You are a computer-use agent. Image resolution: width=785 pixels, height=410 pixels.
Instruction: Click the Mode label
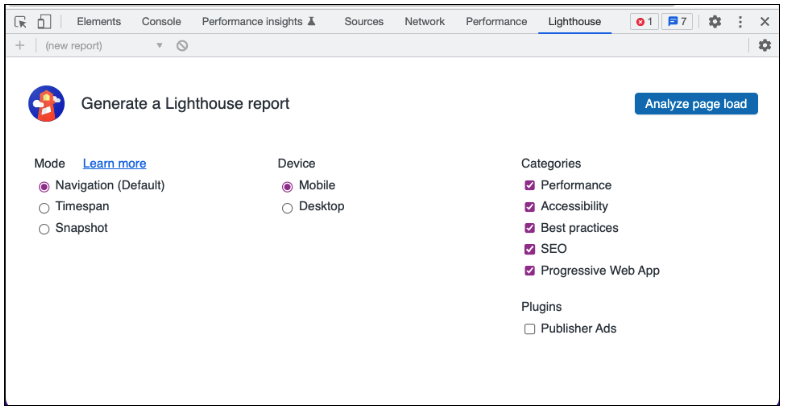pyautogui.click(x=50, y=164)
